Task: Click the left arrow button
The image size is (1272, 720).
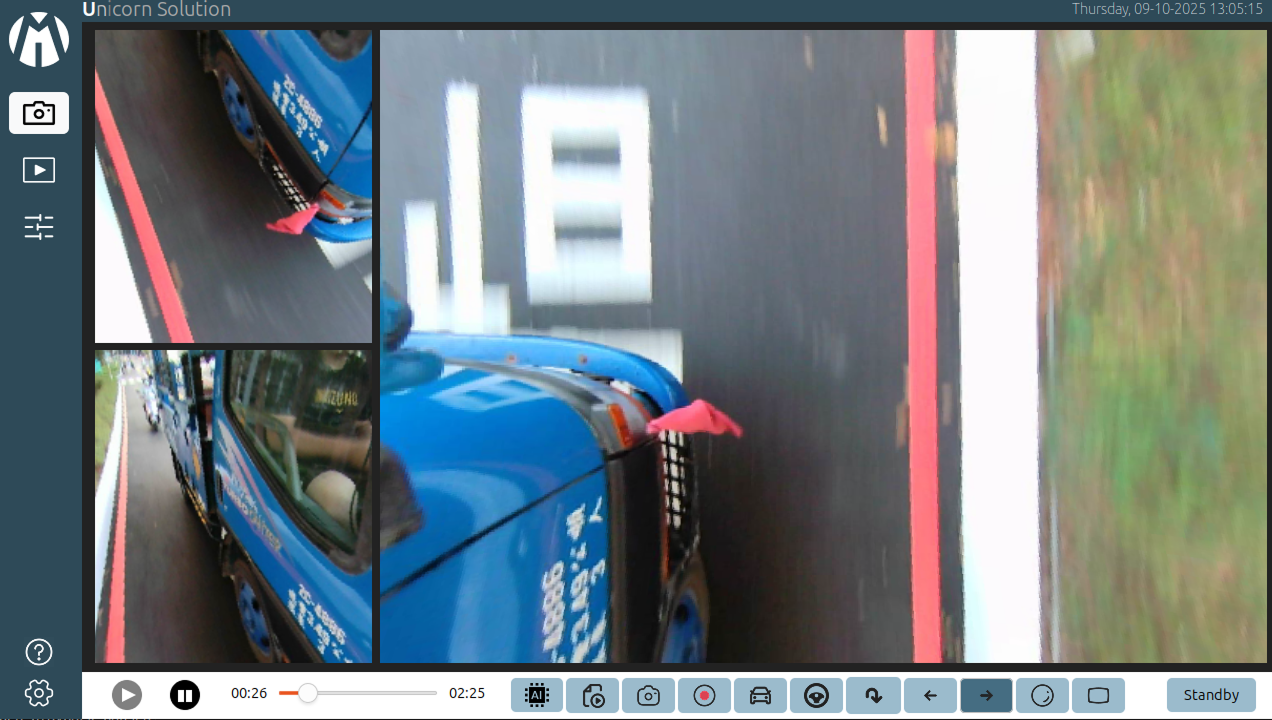Action: coord(930,695)
